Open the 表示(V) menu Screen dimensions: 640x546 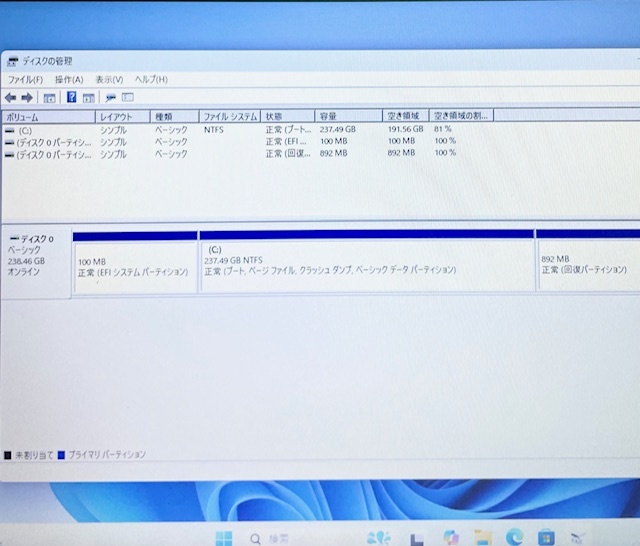pos(109,80)
